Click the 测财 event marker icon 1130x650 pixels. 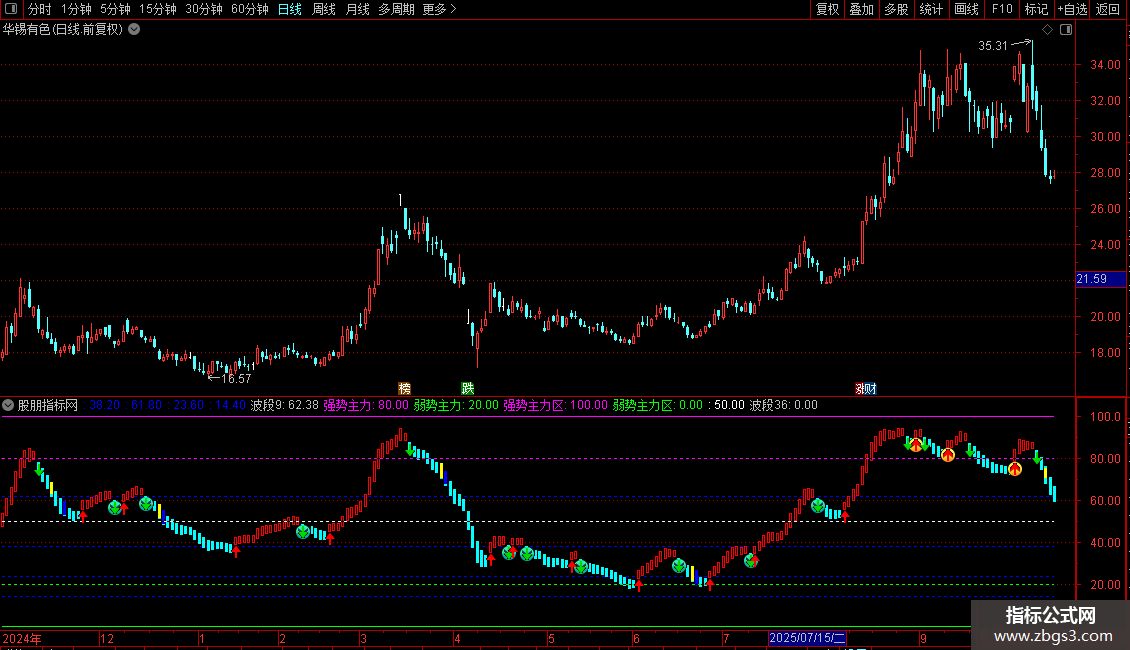(x=866, y=388)
